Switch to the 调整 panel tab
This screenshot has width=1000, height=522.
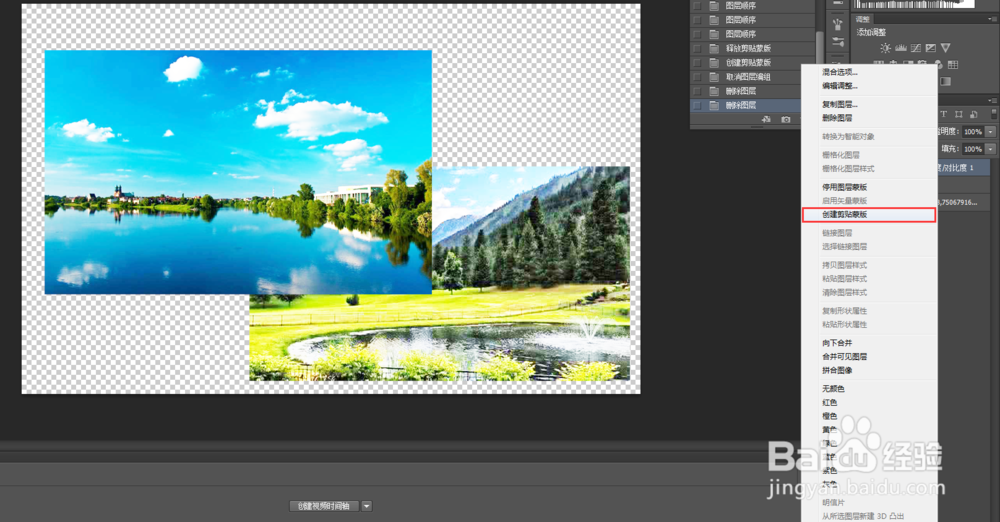863,19
